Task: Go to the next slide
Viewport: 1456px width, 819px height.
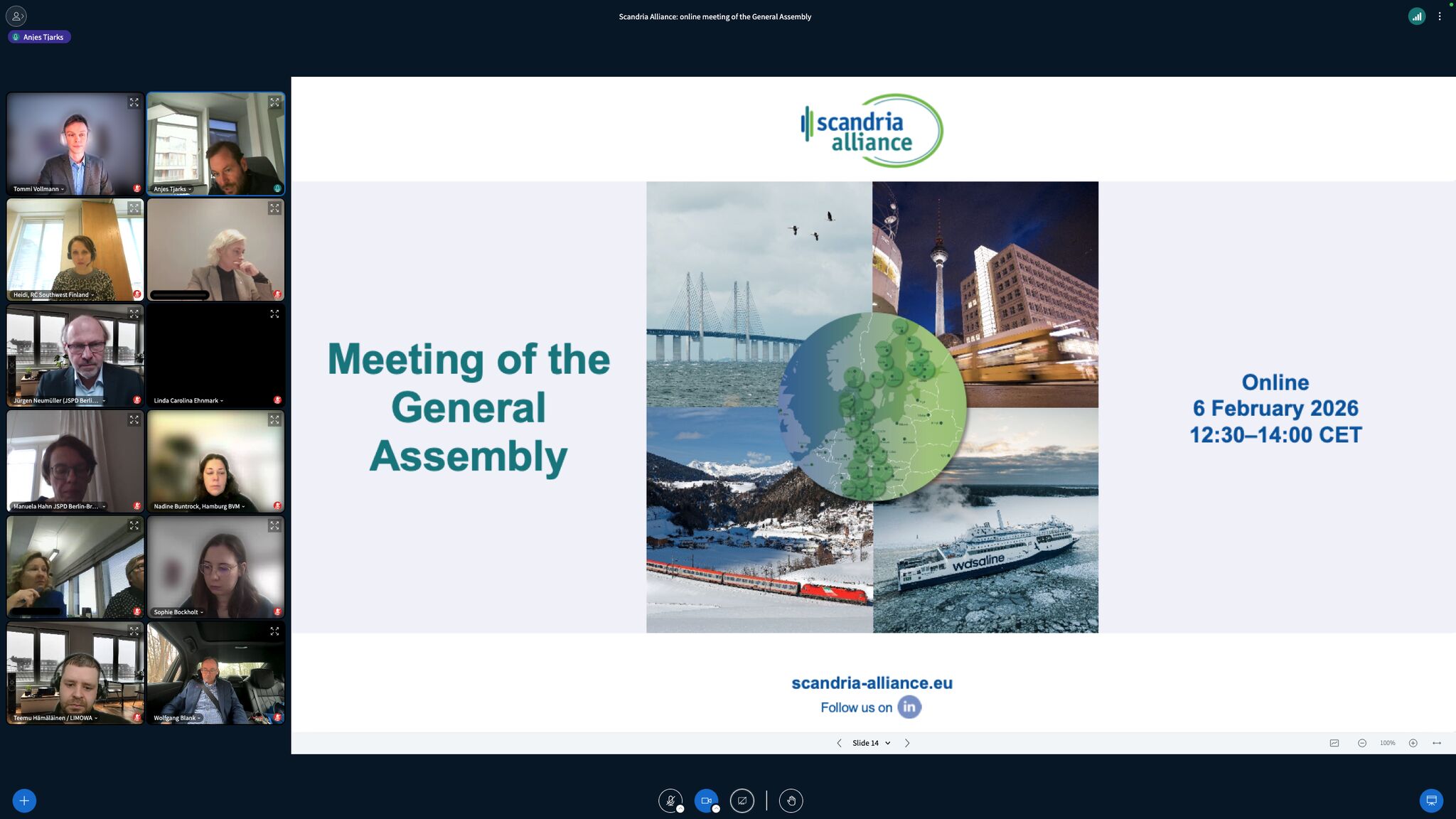Action: 907,743
